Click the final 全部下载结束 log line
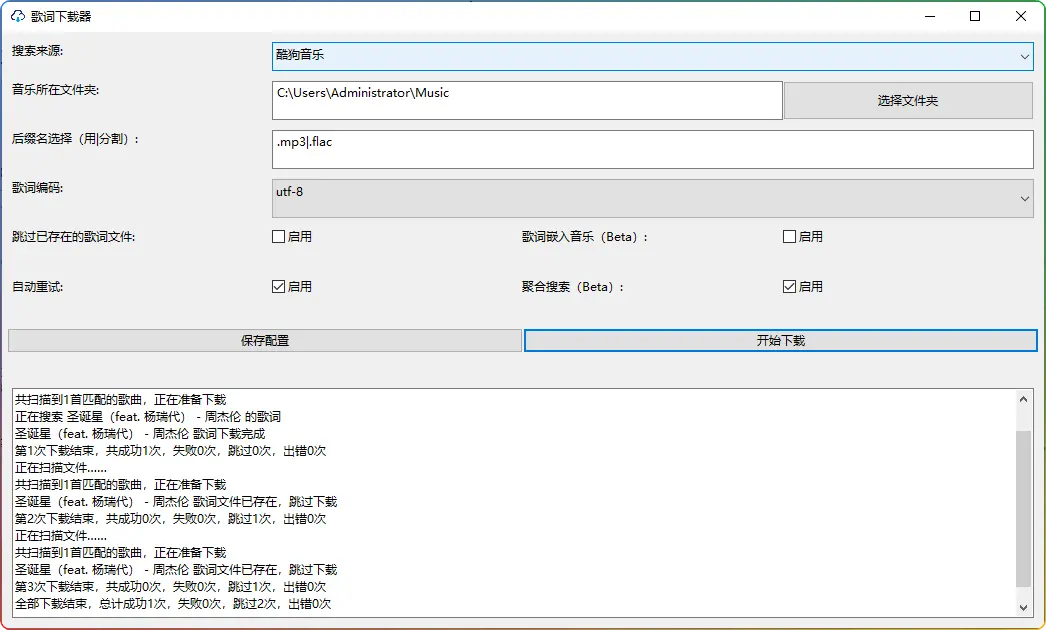The image size is (1046, 630). 173,604
